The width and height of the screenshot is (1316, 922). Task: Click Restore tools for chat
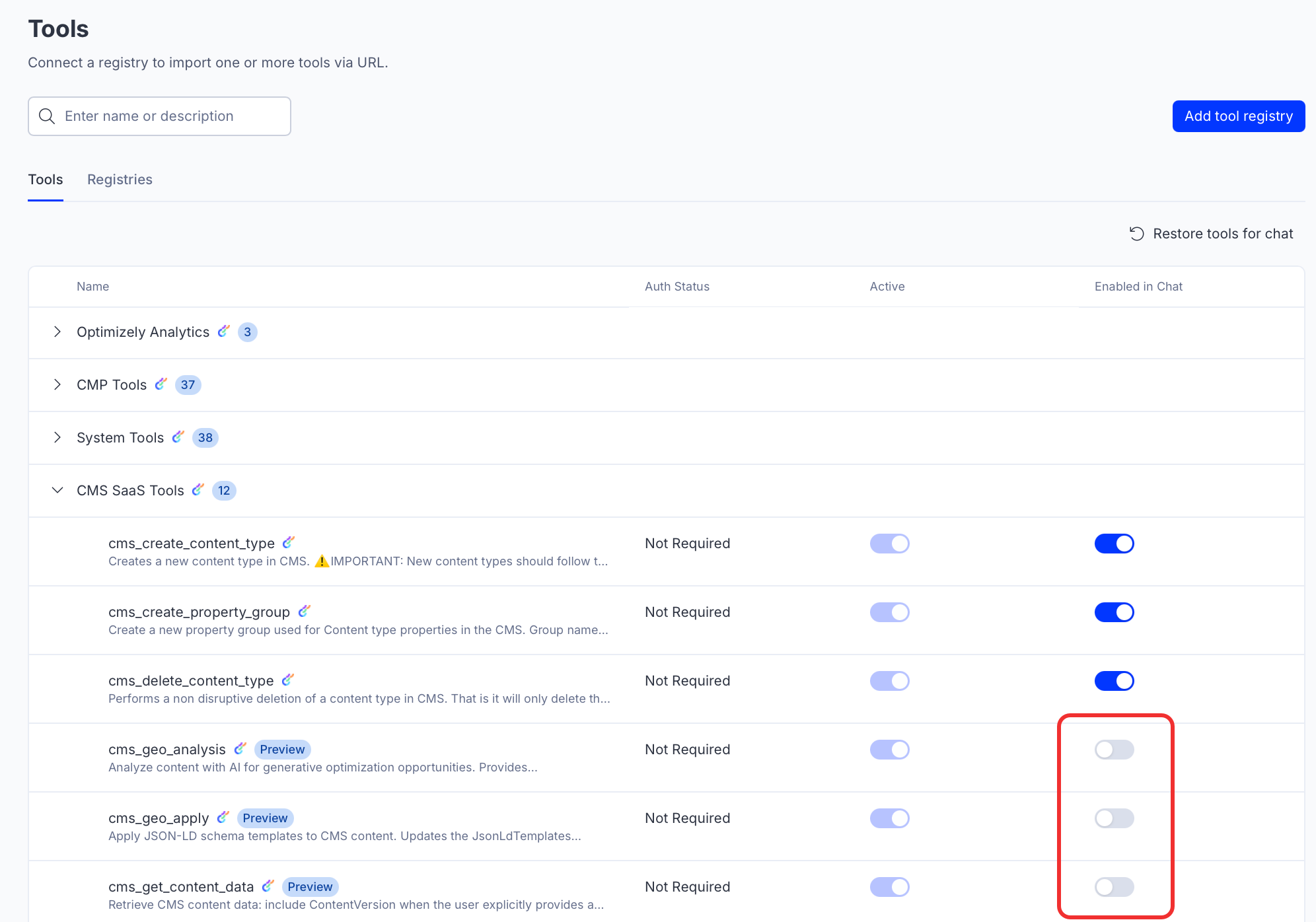click(x=1222, y=234)
